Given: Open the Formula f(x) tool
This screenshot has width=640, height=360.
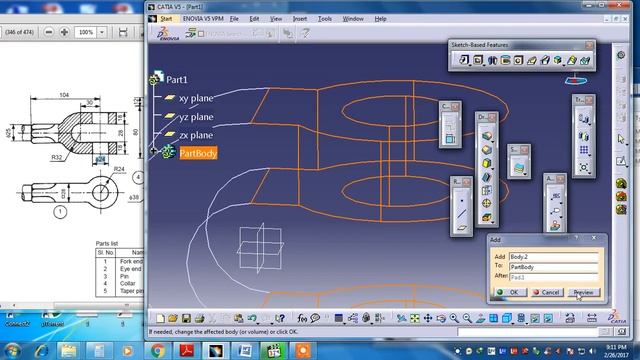Looking at the screenshot, I should tap(302, 318).
